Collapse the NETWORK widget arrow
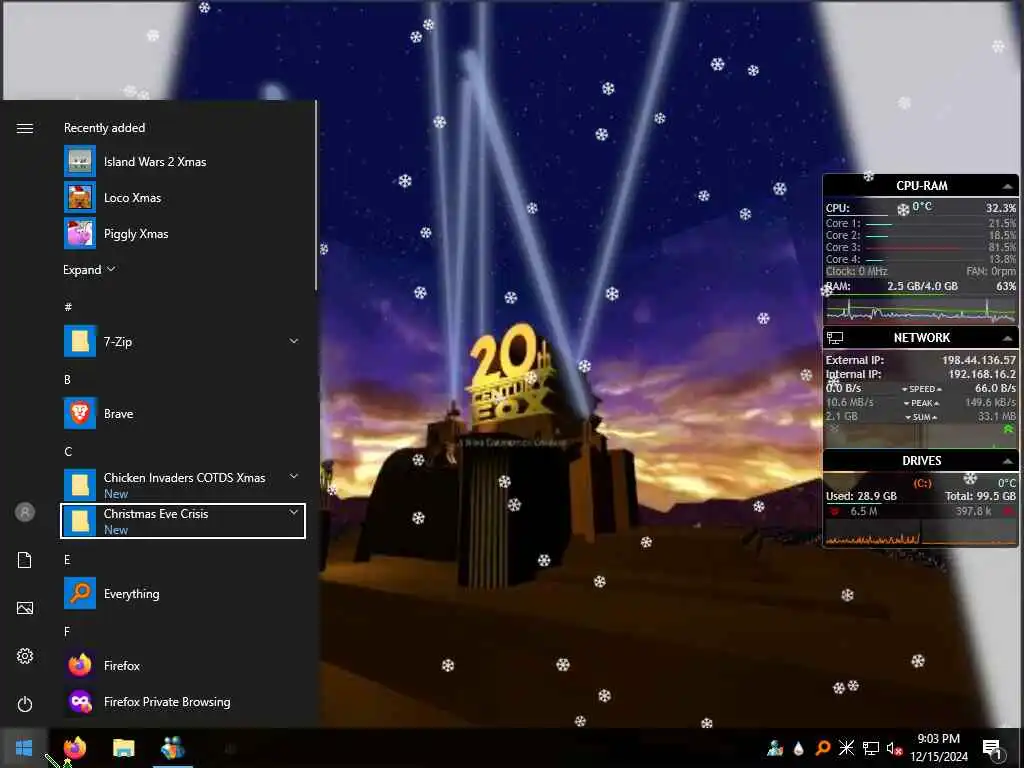 pyautogui.click(x=1008, y=338)
